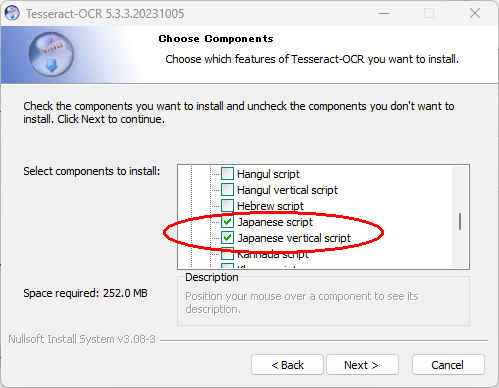The image size is (499, 388).
Task: Click the installer logo in header
Action: (x=51, y=55)
